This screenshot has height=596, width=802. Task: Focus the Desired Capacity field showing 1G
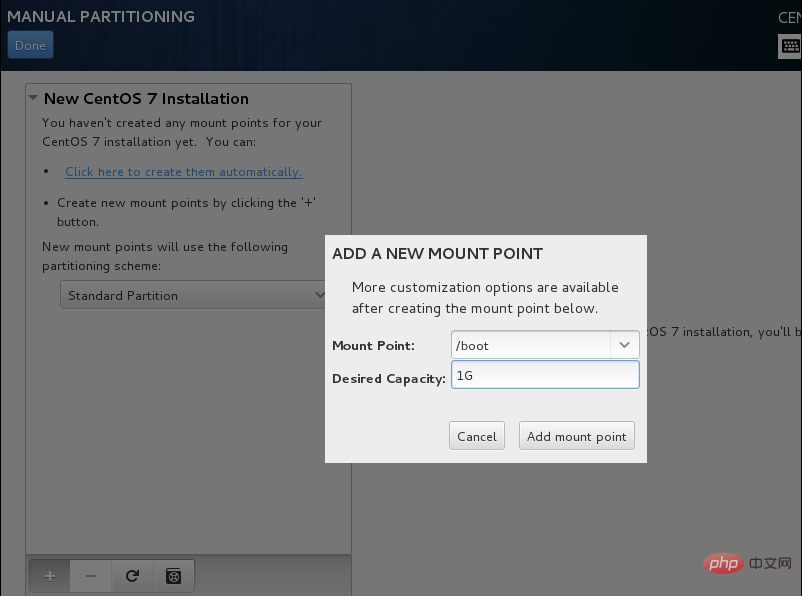coord(545,375)
